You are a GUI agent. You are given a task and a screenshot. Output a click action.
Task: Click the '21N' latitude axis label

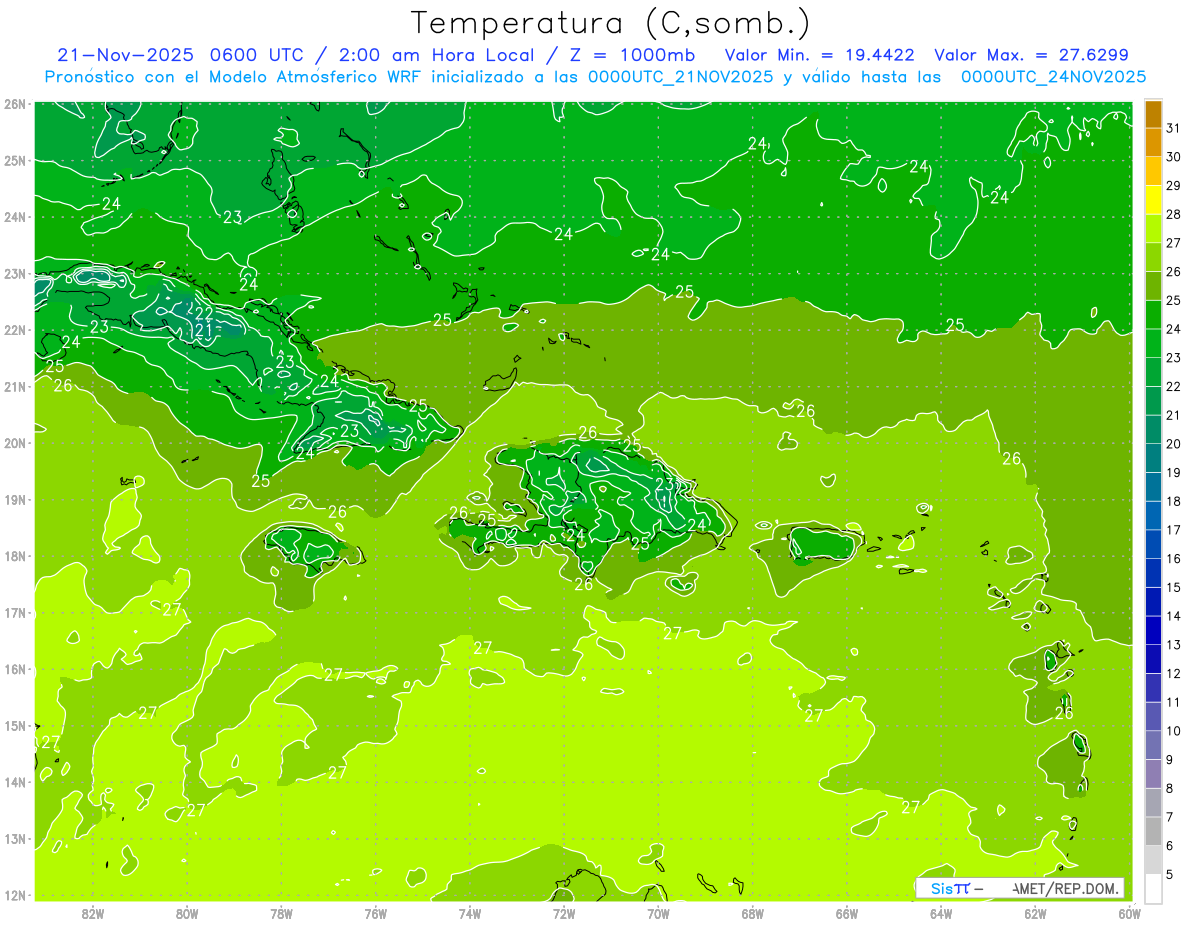click(x=16, y=386)
